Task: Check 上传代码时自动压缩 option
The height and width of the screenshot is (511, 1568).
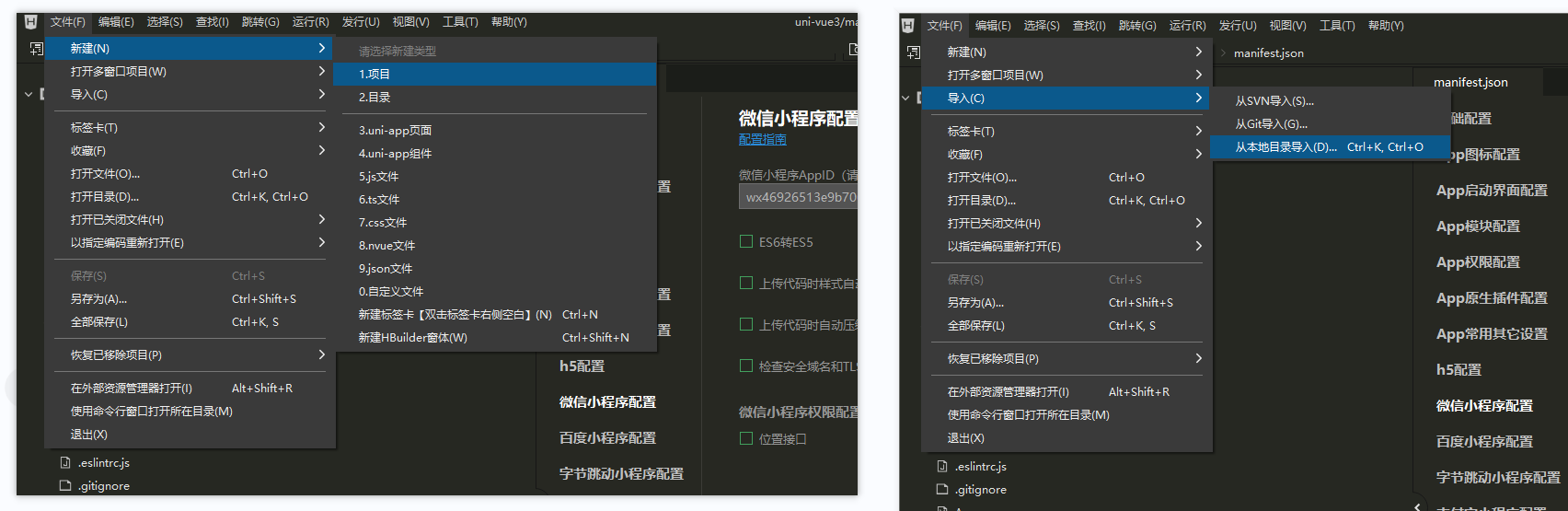Action: 746,324
